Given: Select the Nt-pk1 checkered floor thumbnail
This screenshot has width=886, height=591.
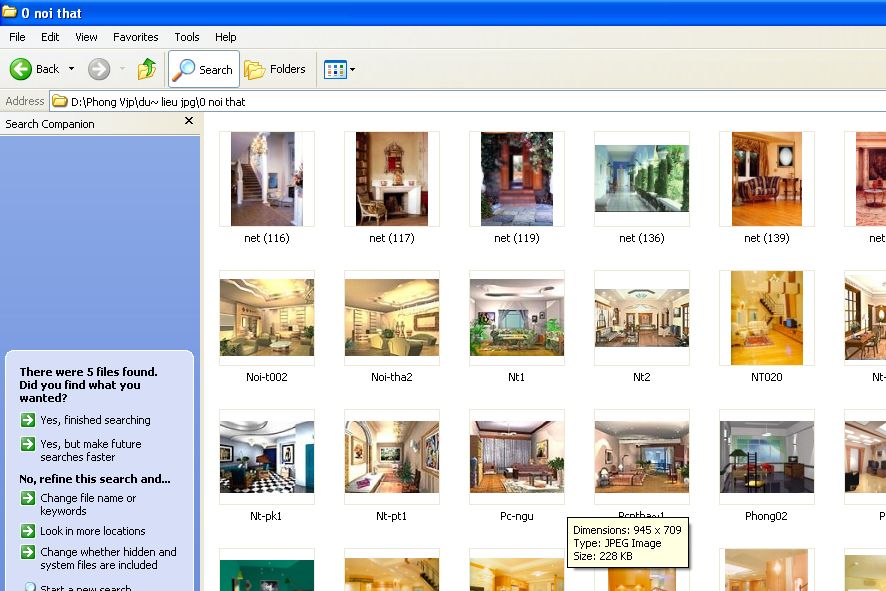Looking at the screenshot, I should [x=267, y=457].
